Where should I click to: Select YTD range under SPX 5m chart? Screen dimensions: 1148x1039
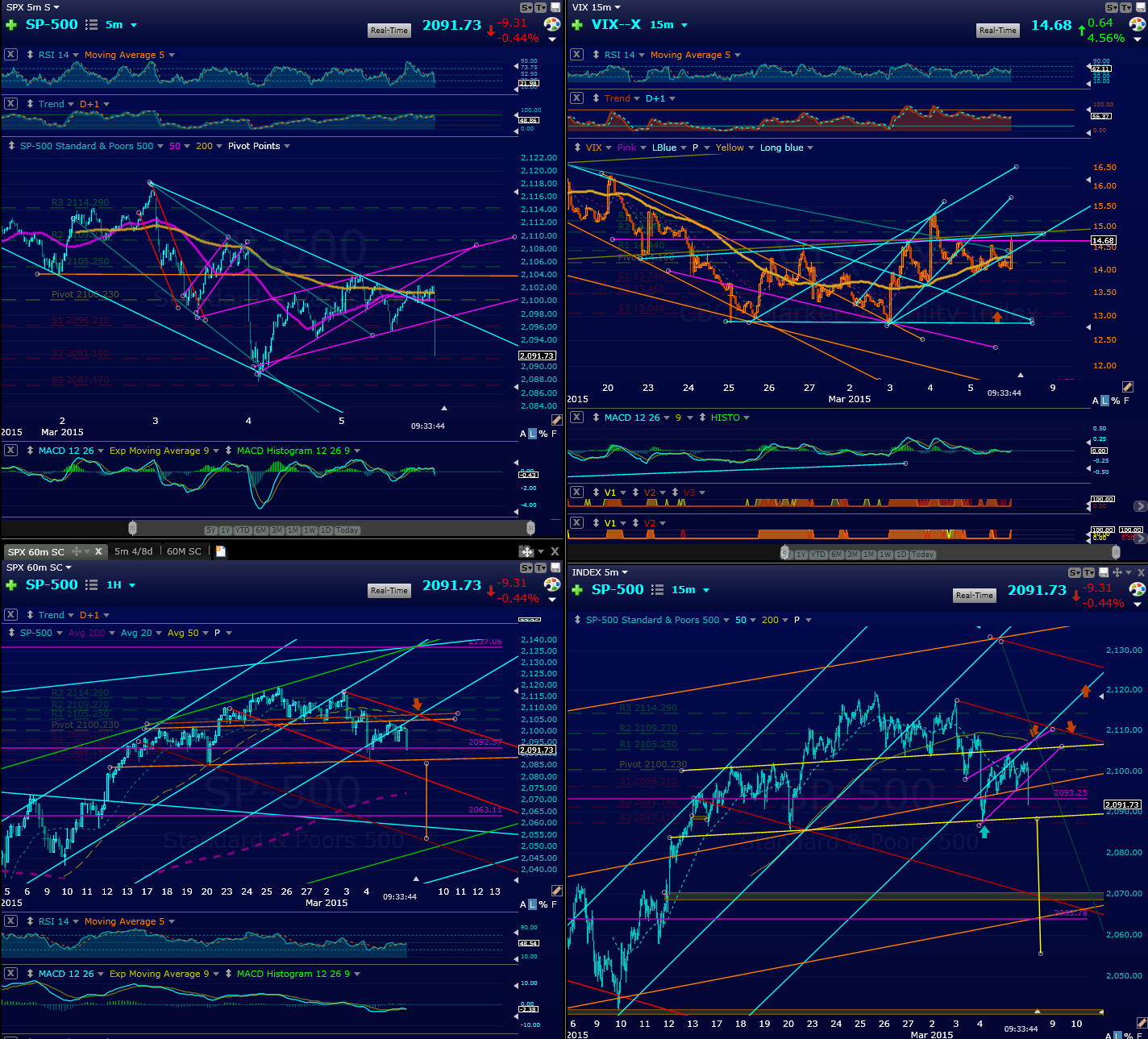[243, 530]
